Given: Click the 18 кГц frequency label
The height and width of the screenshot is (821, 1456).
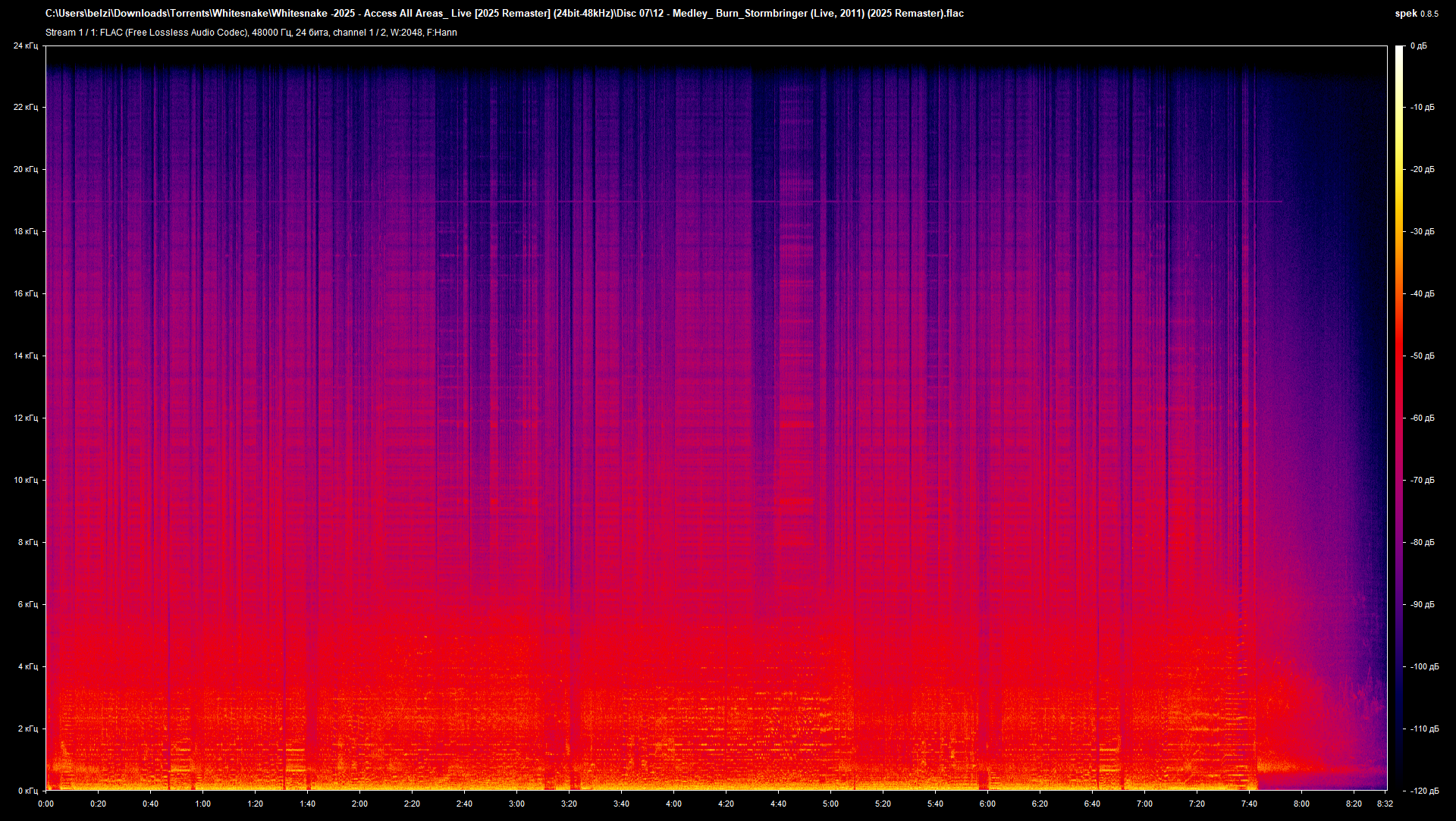Looking at the screenshot, I should click(x=25, y=231).
